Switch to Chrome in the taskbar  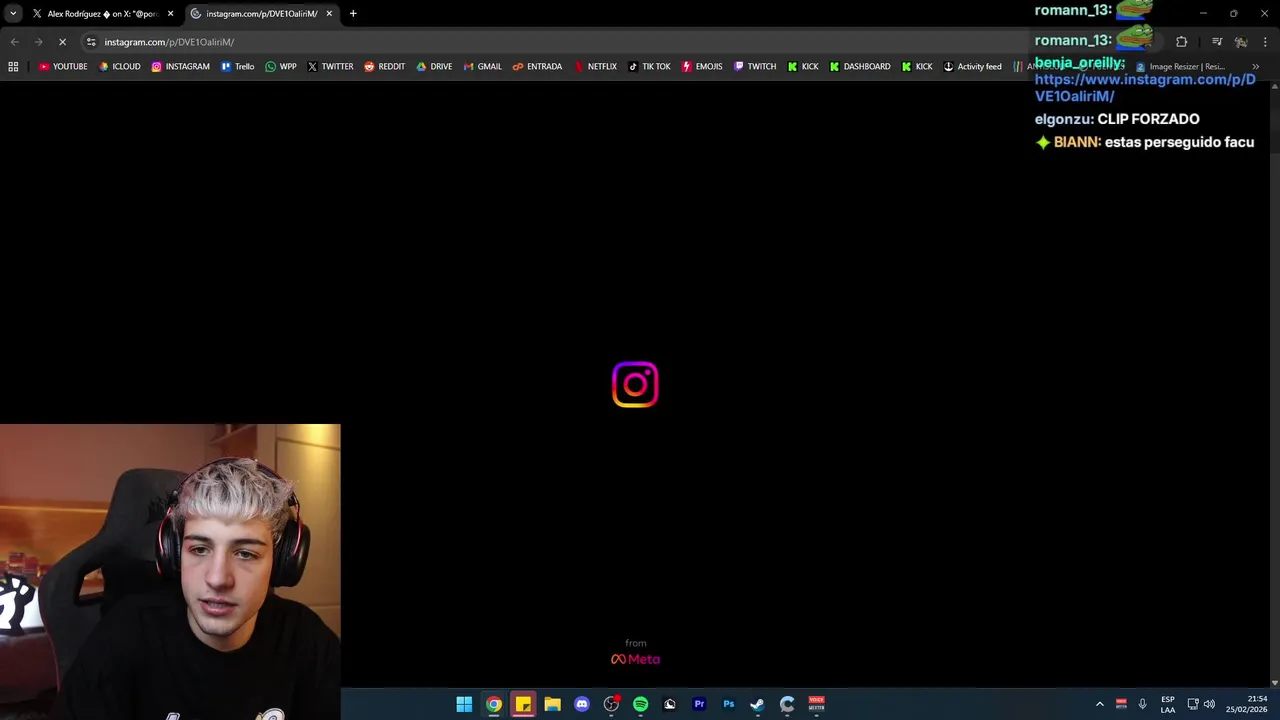point(494,704)
